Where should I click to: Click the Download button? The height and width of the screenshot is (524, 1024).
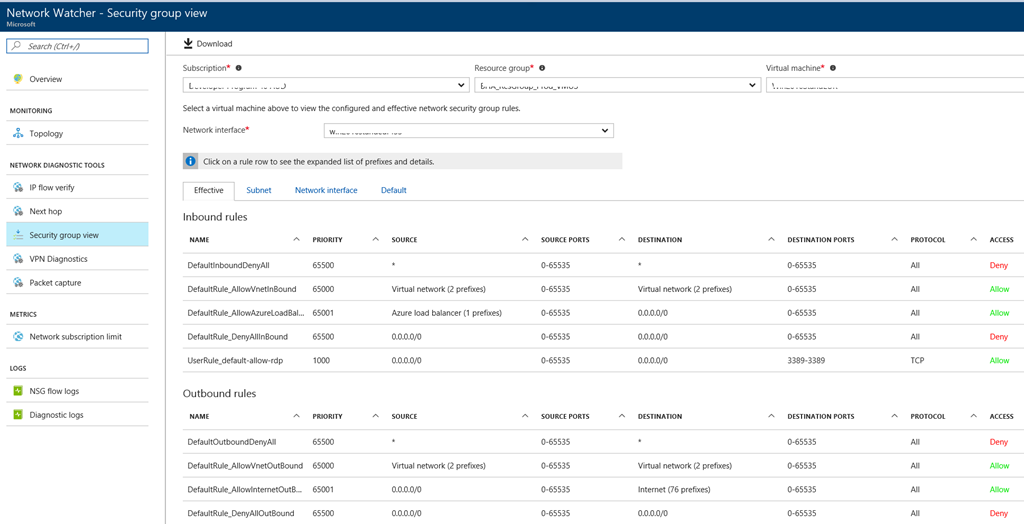click(208, 44)
